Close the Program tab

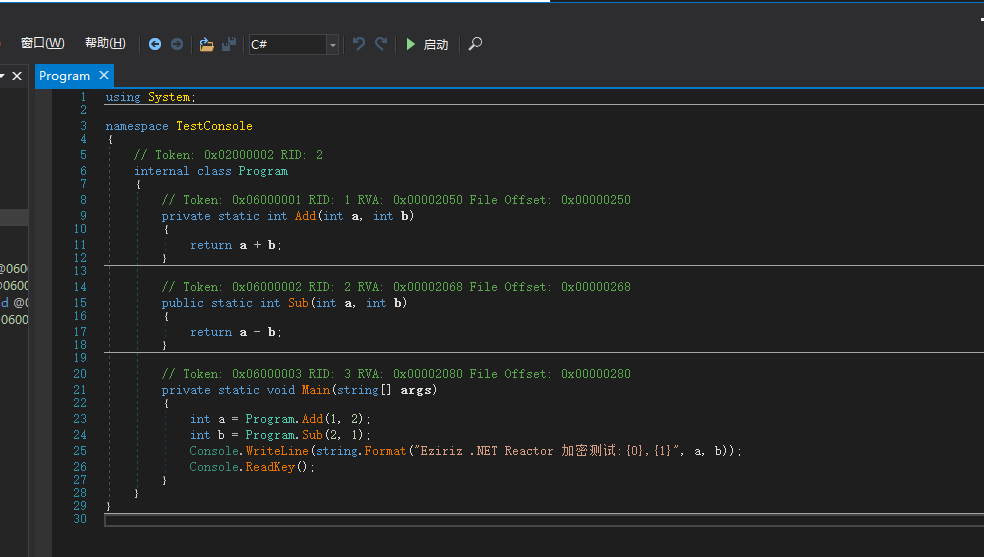pos(104,76)
